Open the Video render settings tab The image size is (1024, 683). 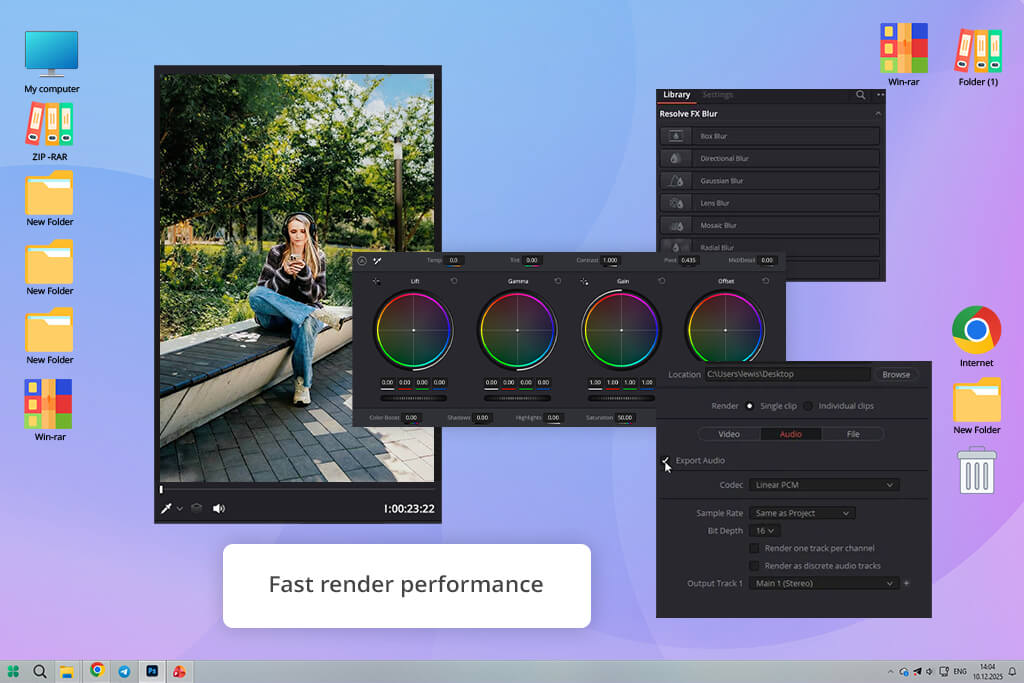729,434
